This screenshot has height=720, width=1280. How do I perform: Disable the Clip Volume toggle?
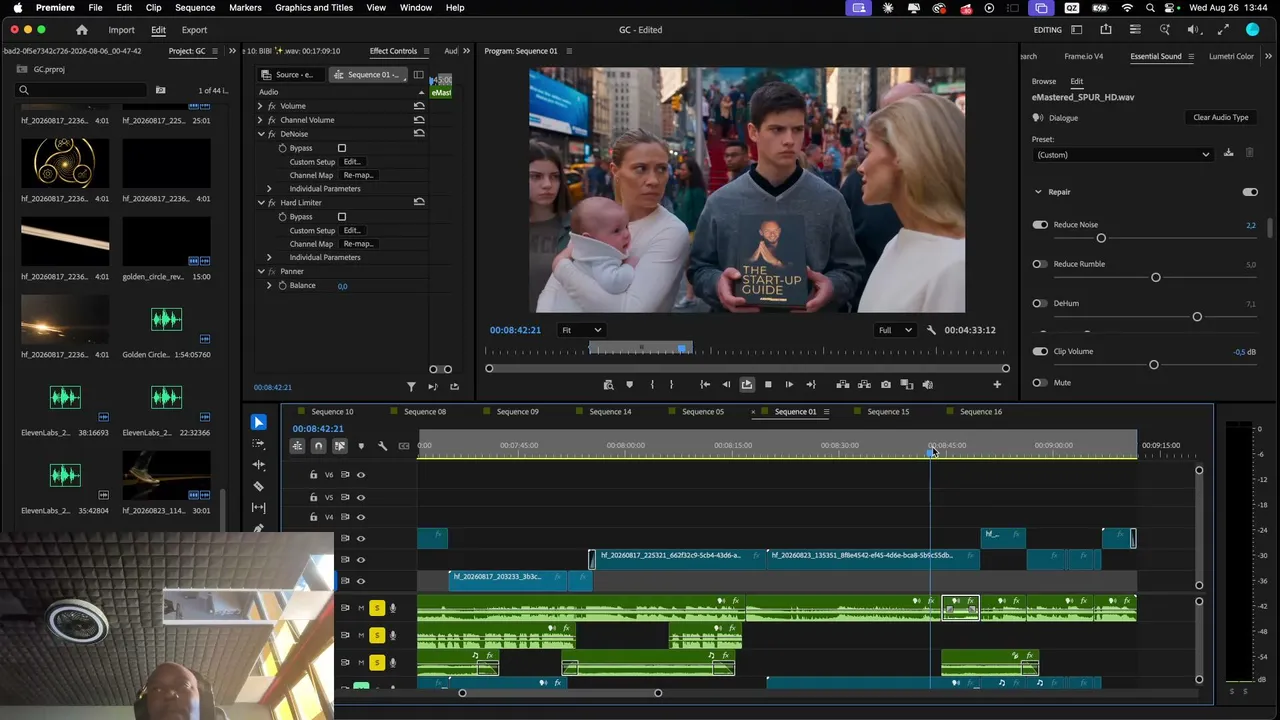tap(1040, 351)
